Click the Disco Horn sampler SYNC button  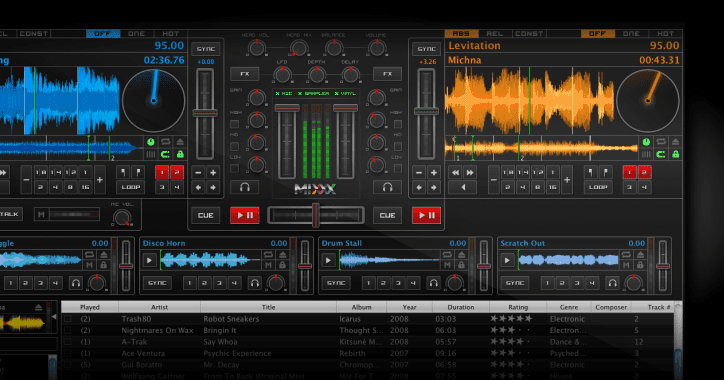pos(157,283)
